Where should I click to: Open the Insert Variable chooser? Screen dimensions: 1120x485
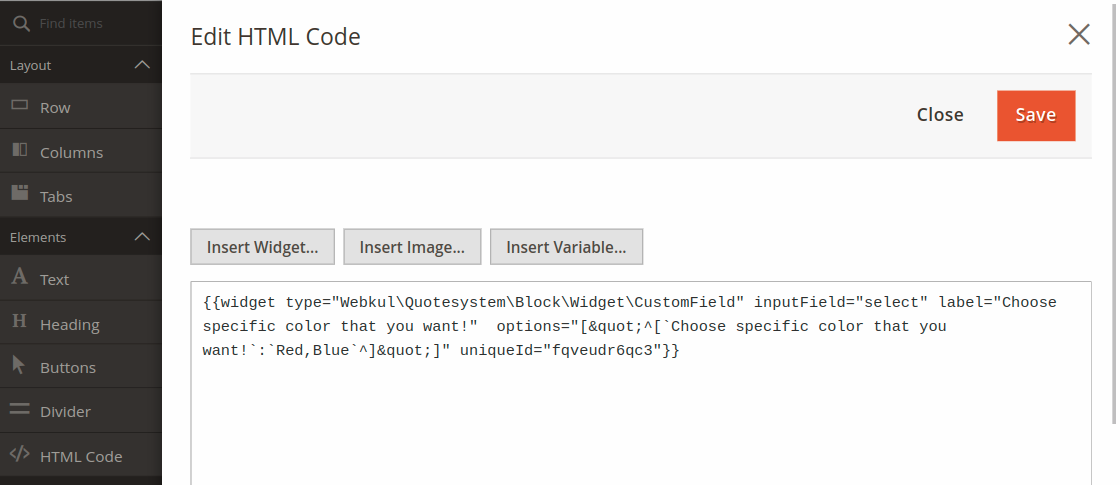point(566,247)
